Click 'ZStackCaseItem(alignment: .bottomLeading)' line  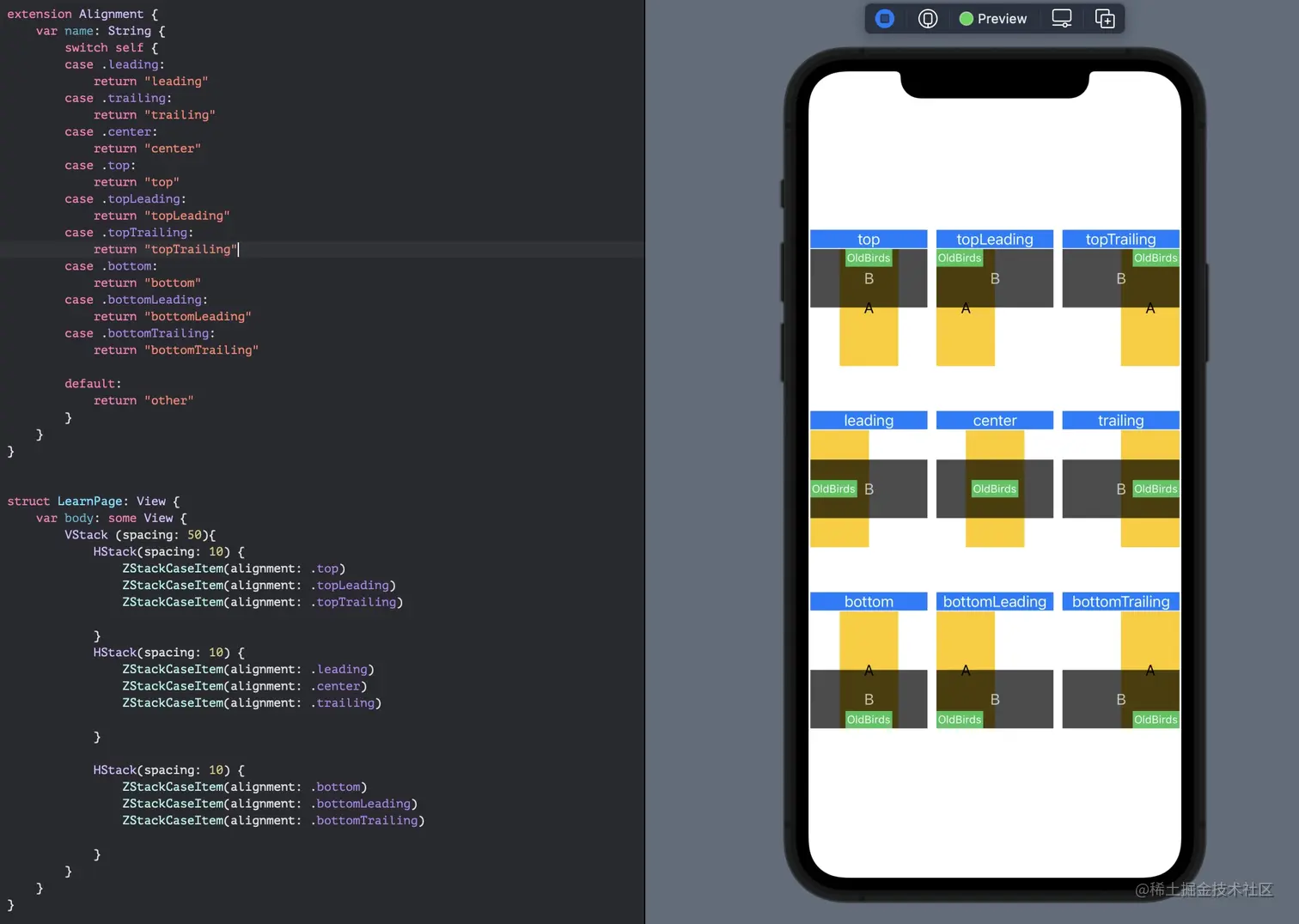270,804
